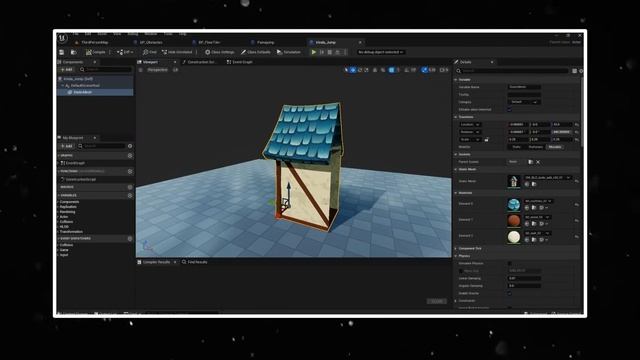
Task: Click the Add button in Components panel
Action: pos(66,70)
